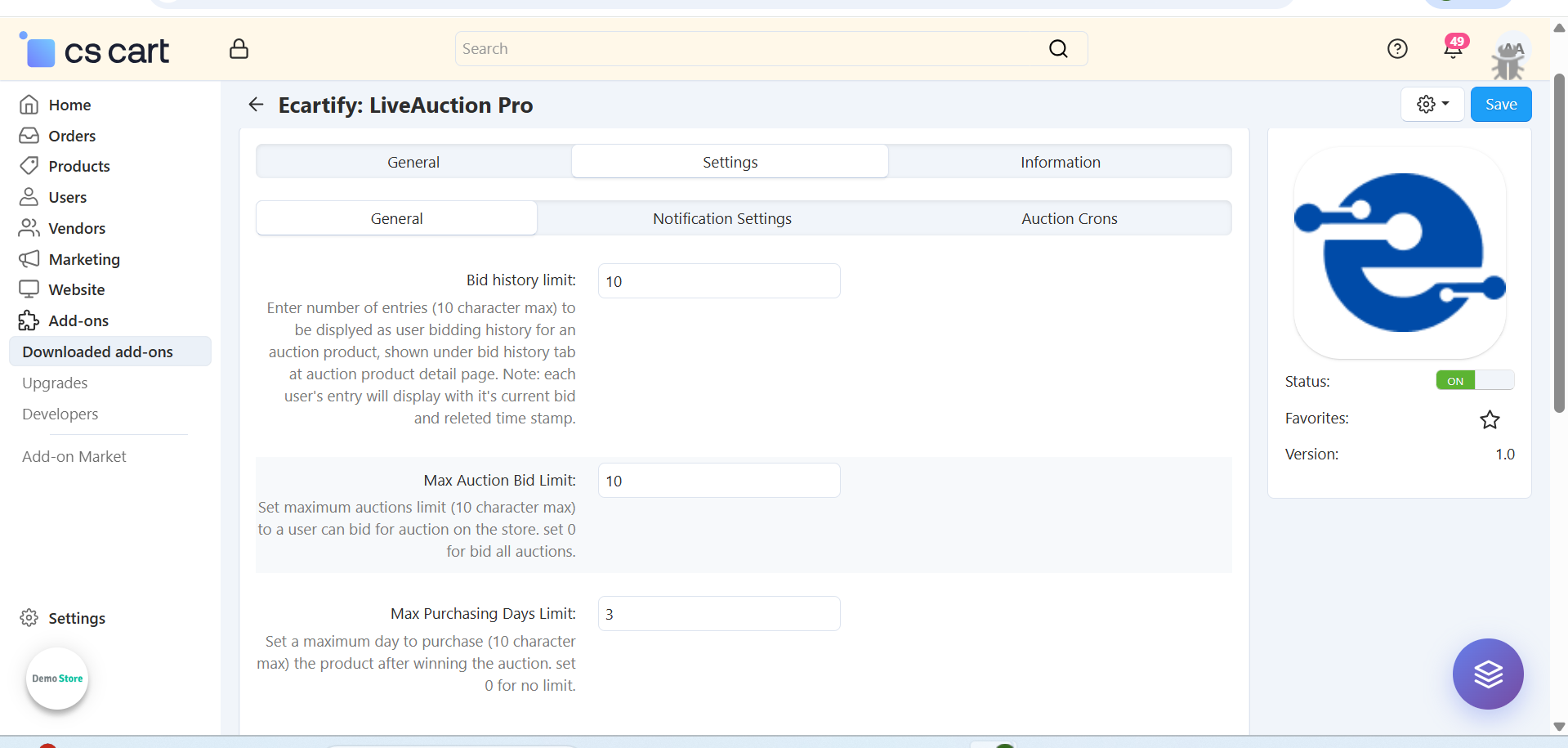Click the lock icon in header
The height and width of the screenshot is (748, 1568).
coord(239,49)
